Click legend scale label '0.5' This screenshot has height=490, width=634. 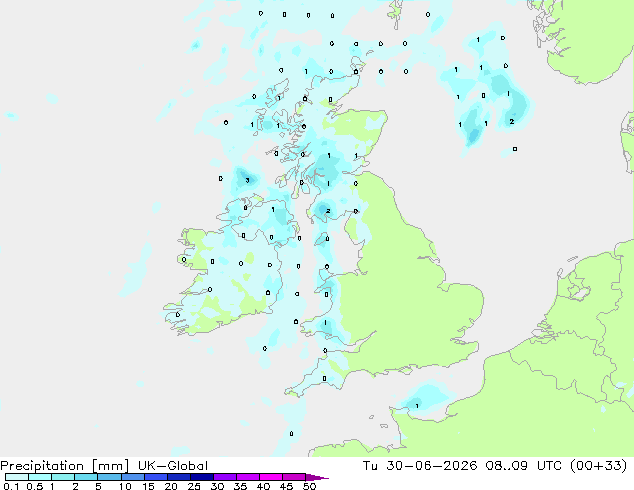[x=34, y=486]
